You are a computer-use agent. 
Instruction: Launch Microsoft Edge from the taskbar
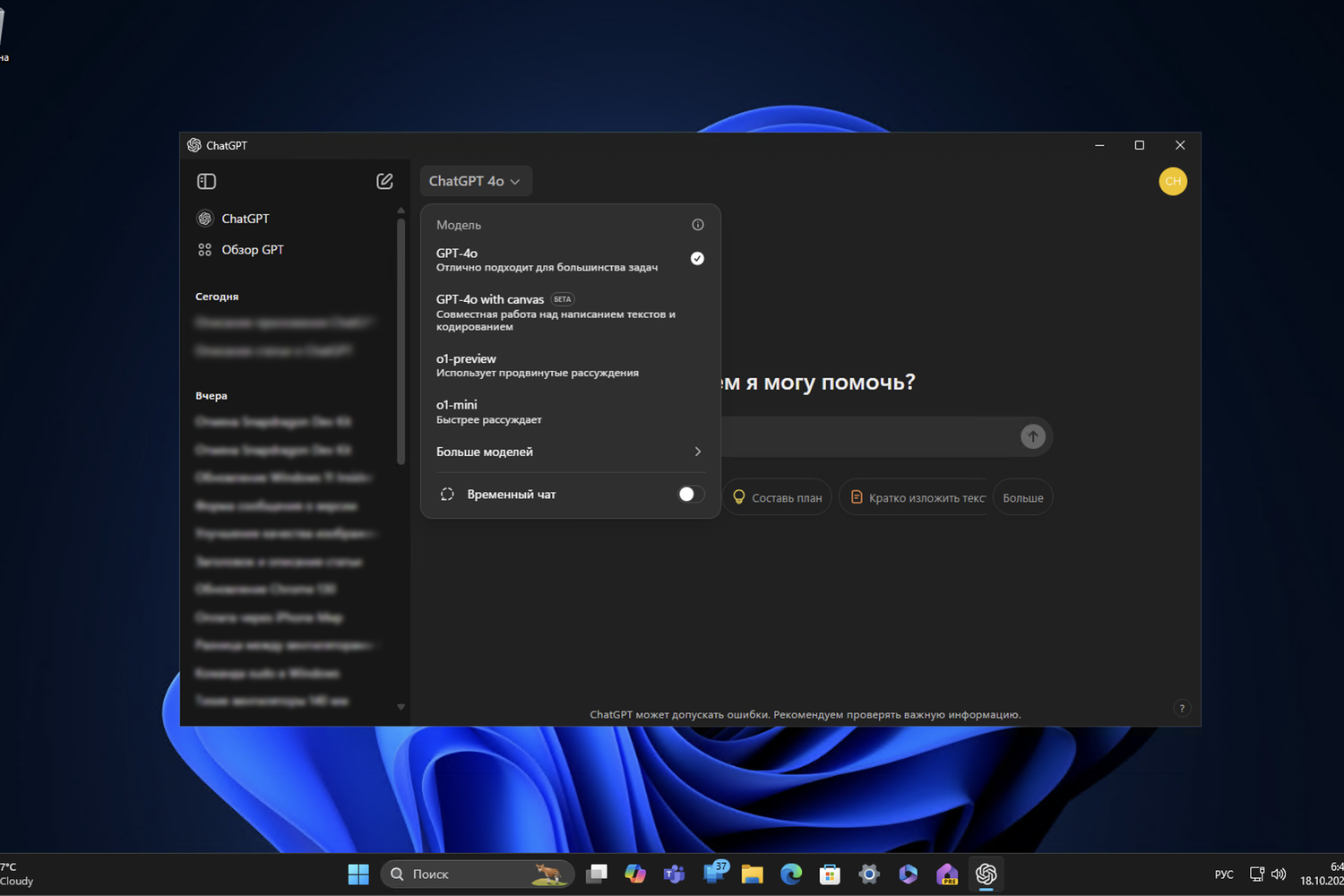[x=791, y=874]
